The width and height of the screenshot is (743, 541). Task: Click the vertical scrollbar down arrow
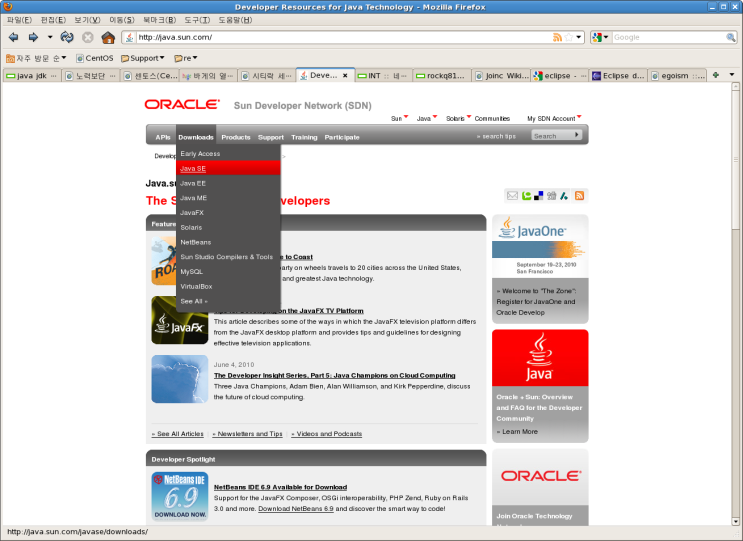(x=735, y=521)
